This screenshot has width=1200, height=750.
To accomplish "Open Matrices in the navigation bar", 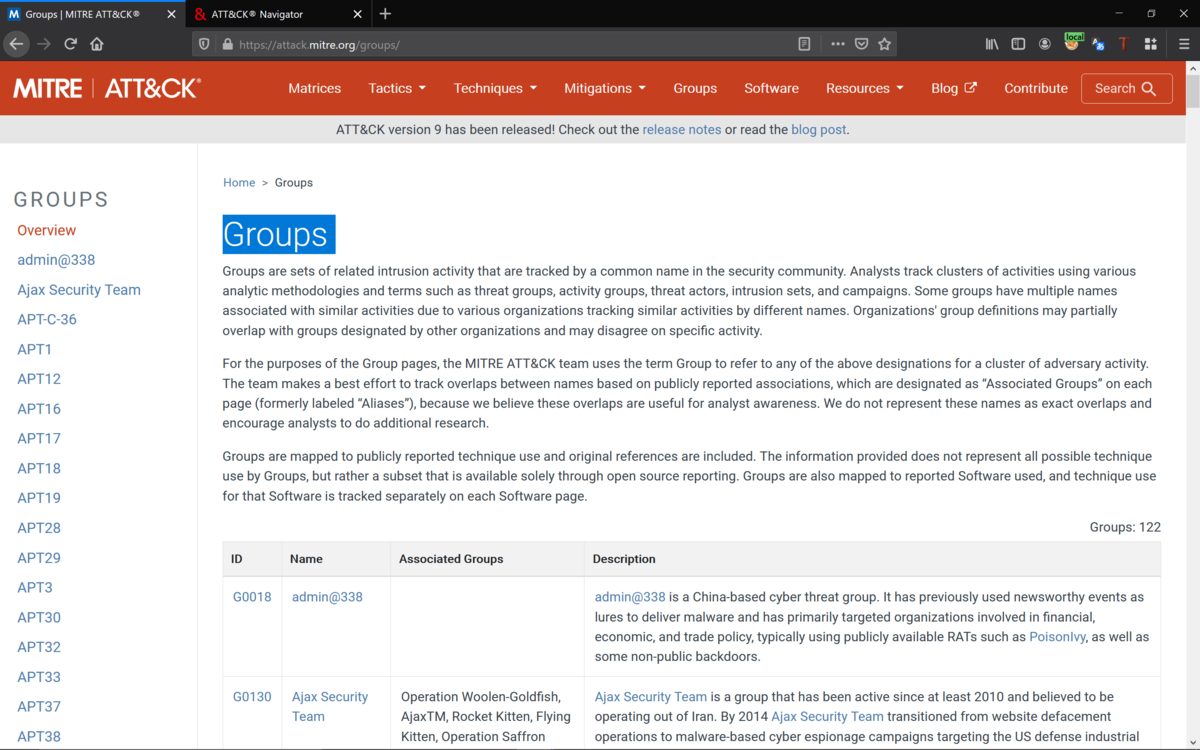I will click(315, 88).
